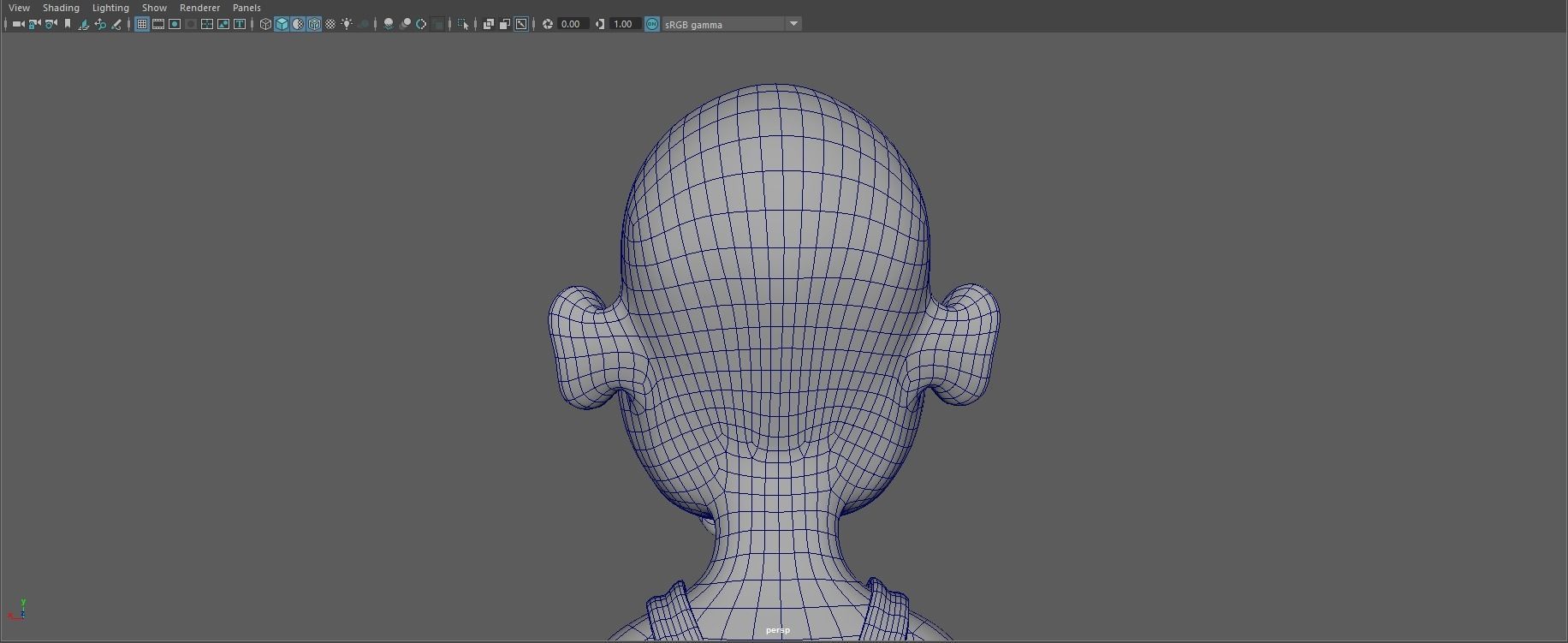1568x643 pixels.
Task: Click the Bookmarks icon
Action: pyautogui.click(x=68, y=24)
